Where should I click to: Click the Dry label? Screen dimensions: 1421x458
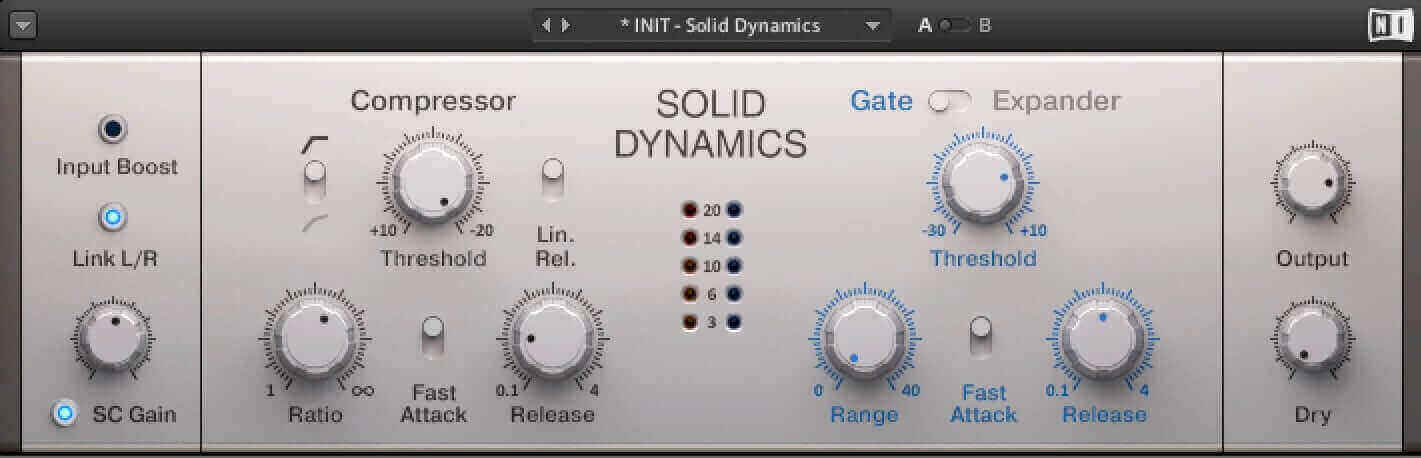pyautogui.click(x=1313, y=414)
